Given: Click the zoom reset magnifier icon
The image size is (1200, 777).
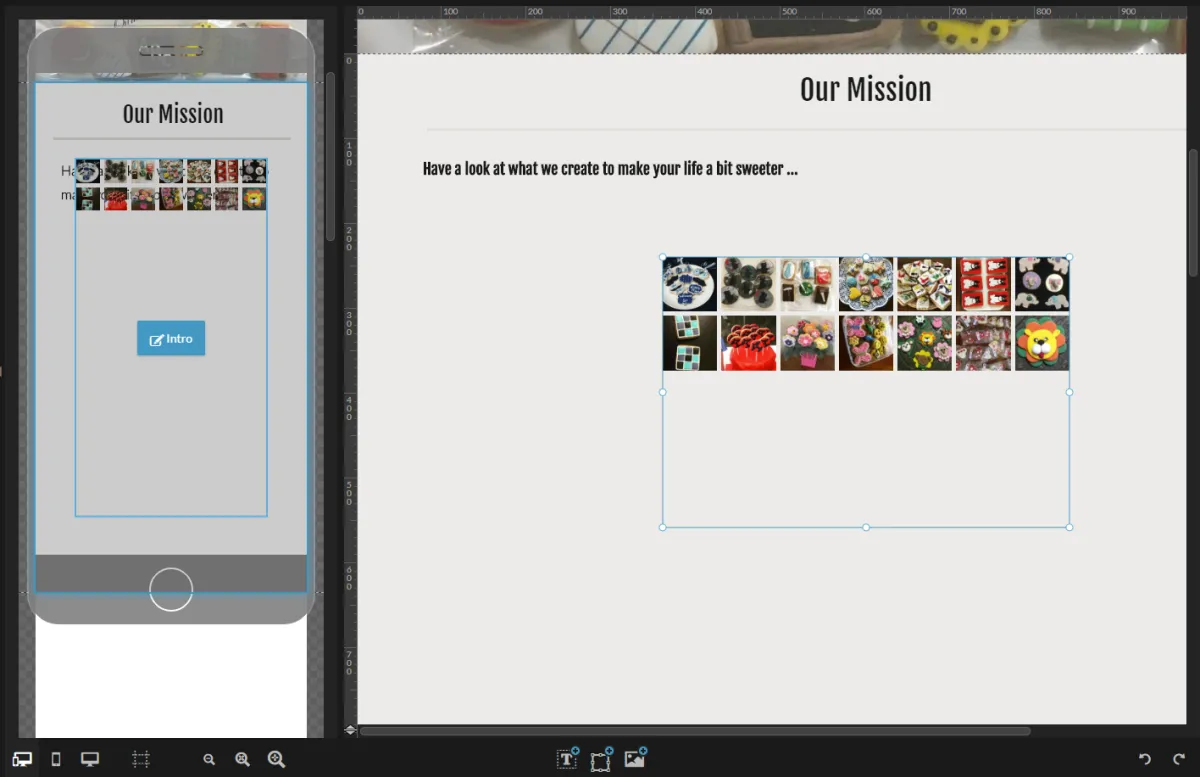Looking at the screenshot, I should click(x=242, y=759).
